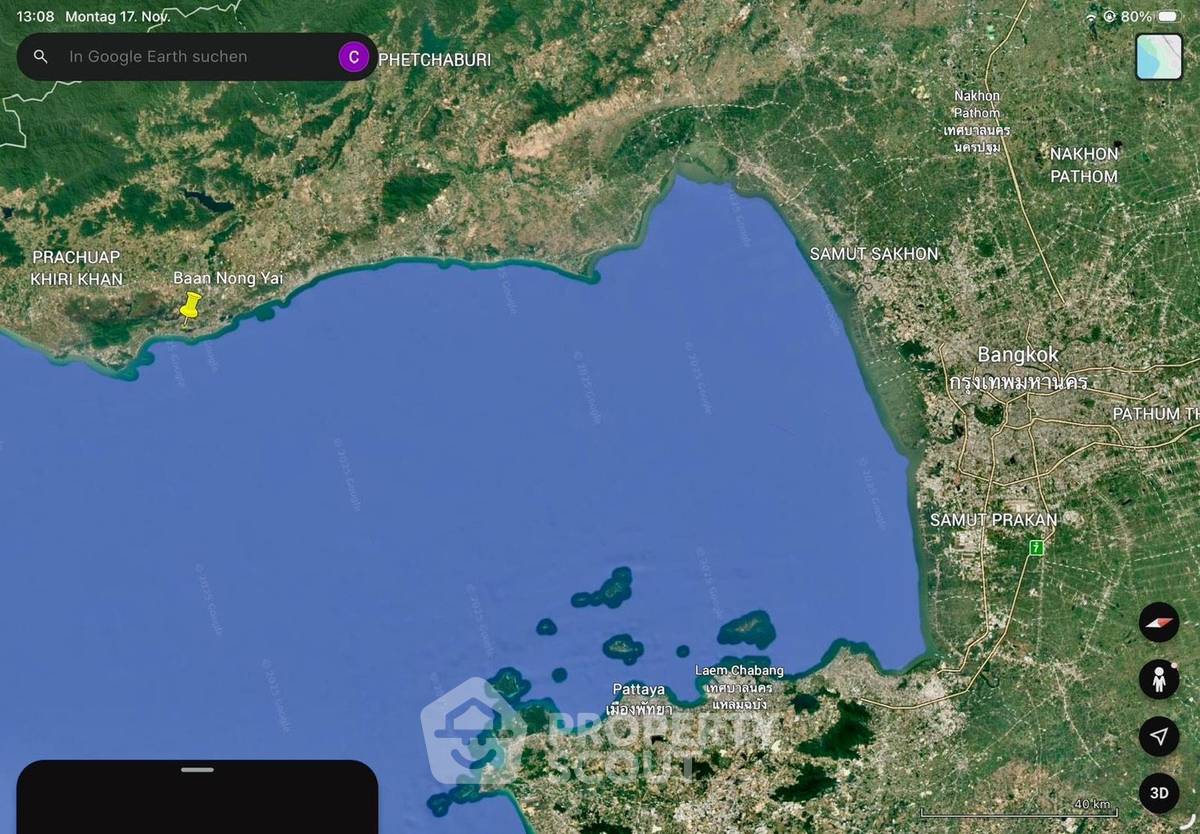Toggle the 3D view button

click(x=1158, y=793)
